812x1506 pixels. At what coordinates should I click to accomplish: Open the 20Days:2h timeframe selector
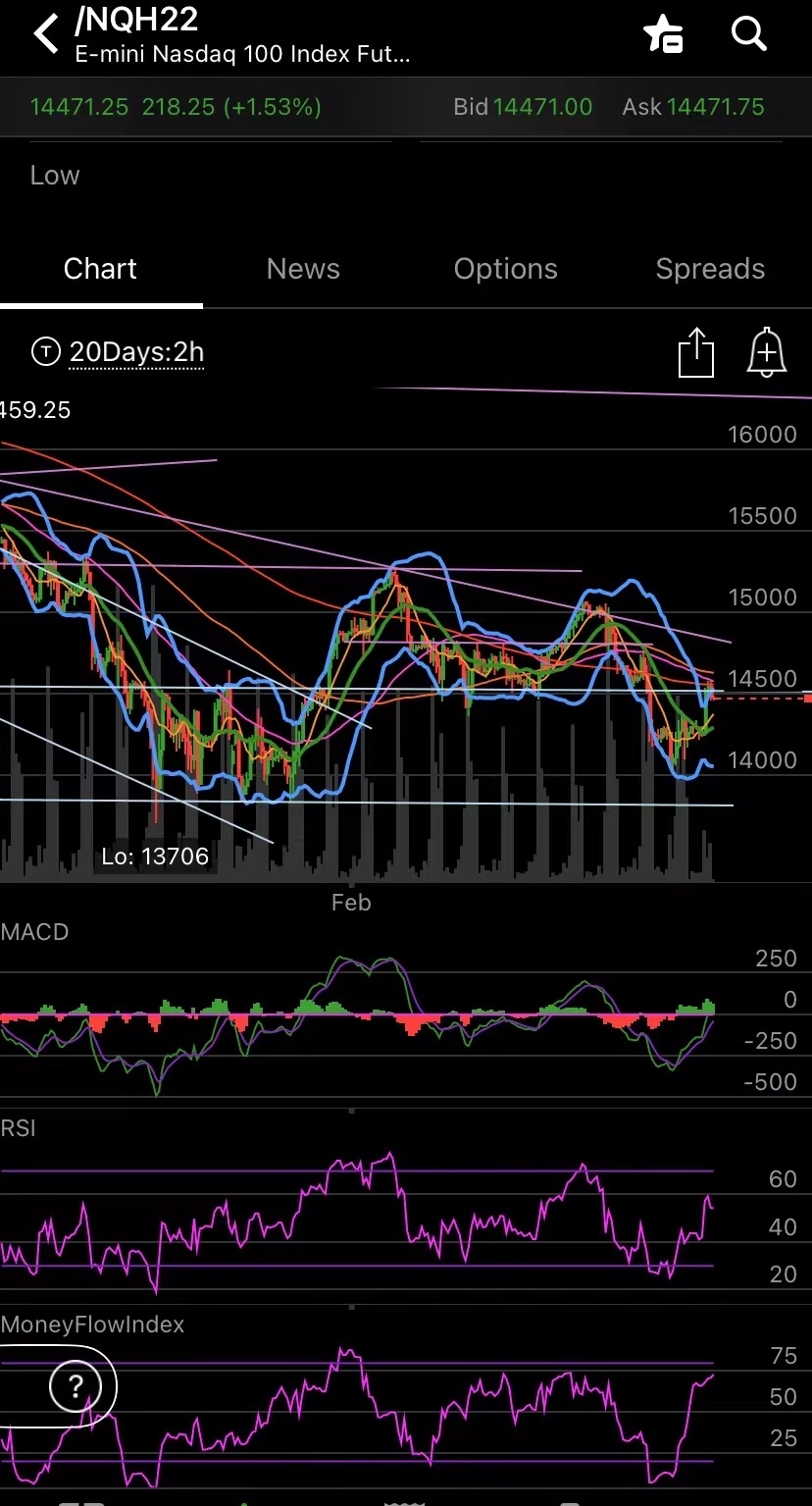point(136,352)
